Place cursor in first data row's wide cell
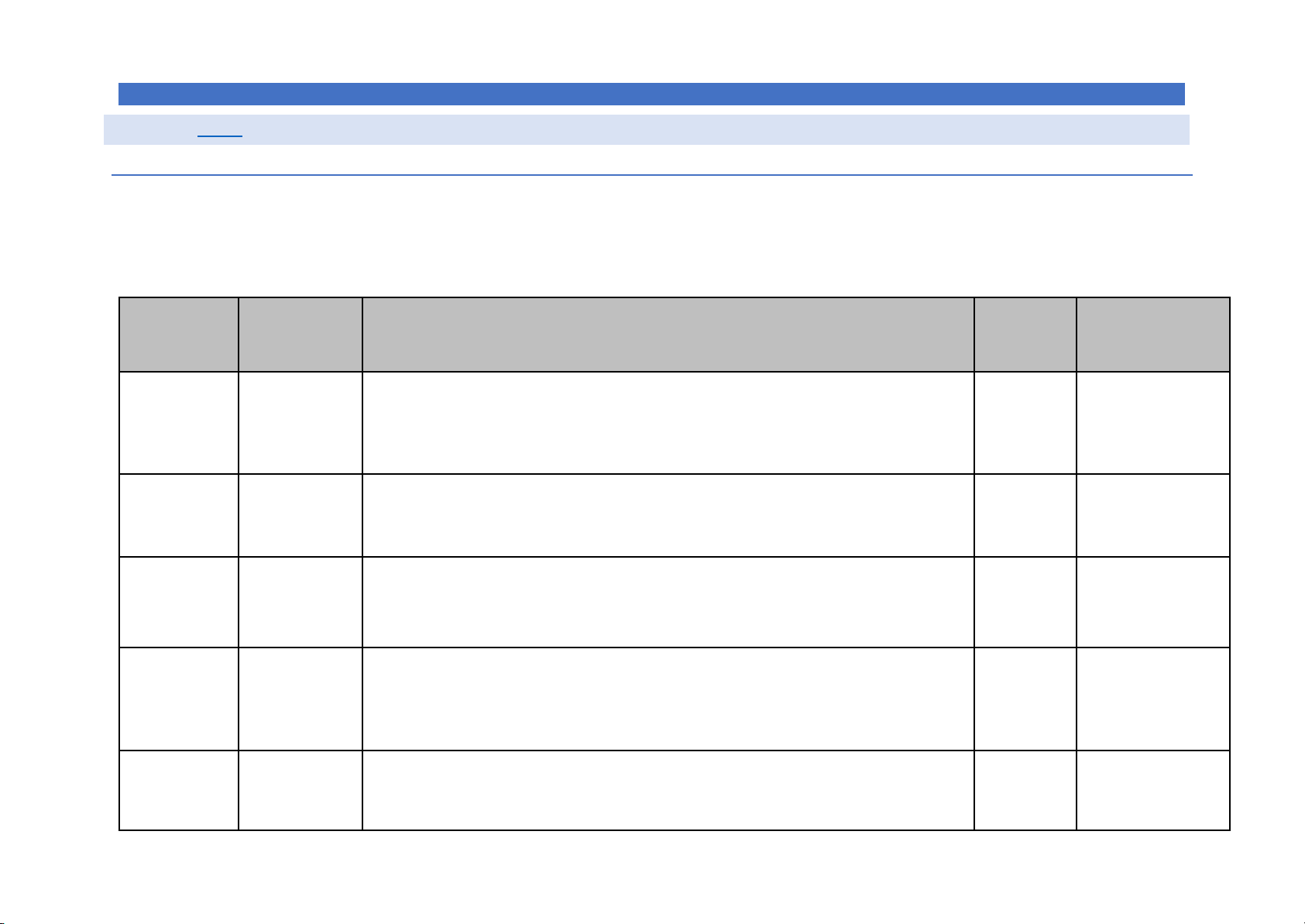Image resolution: width=1305 pixels, height=924 pixels. [668, 423]
